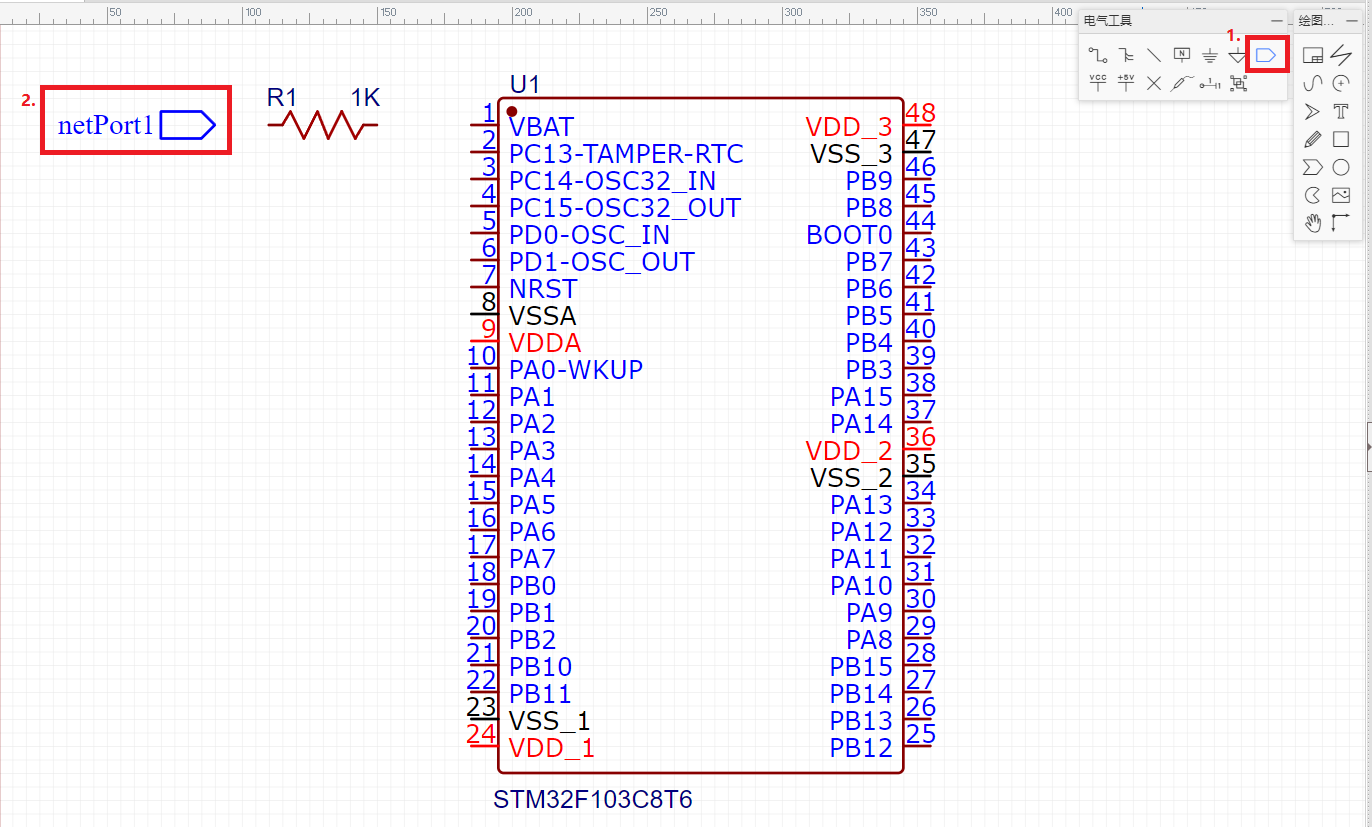This screenshot has width=1372, height=827.
Task: Select the Bus tool
Action: (x=1125, y=54)
